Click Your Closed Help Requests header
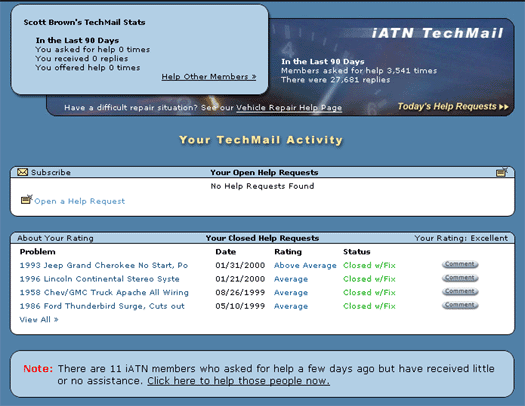The height and width of the screenshot is (406, 525). pyautogui.click(x=262, y=238)
